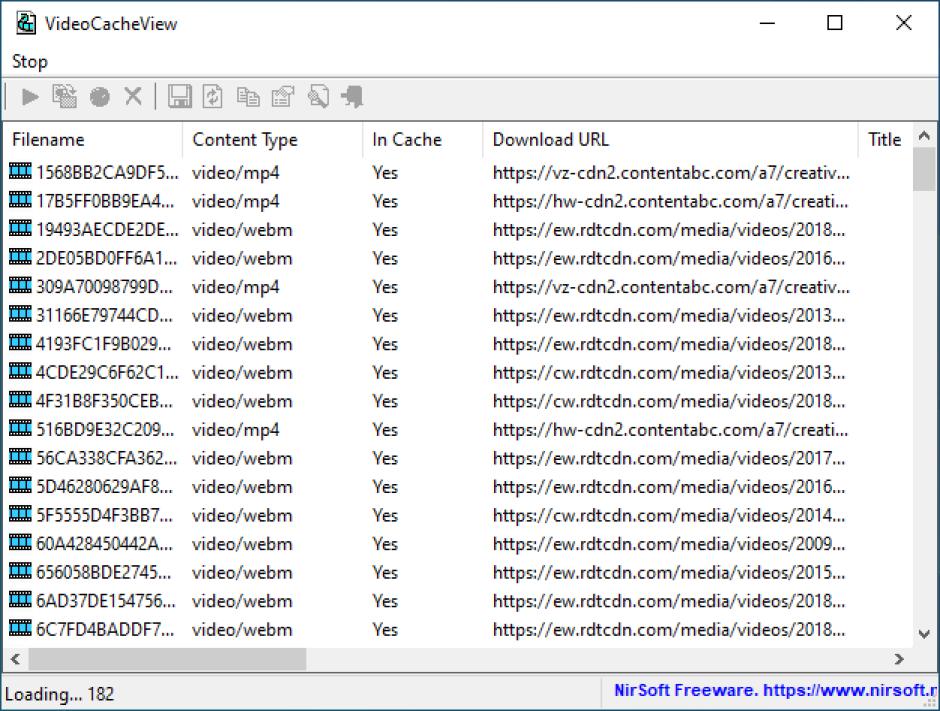The image size is (940, 711).
Task: Click film icon of row 4F31B8F350CEB
Action: pyautogui.click(x=20, y=400)
